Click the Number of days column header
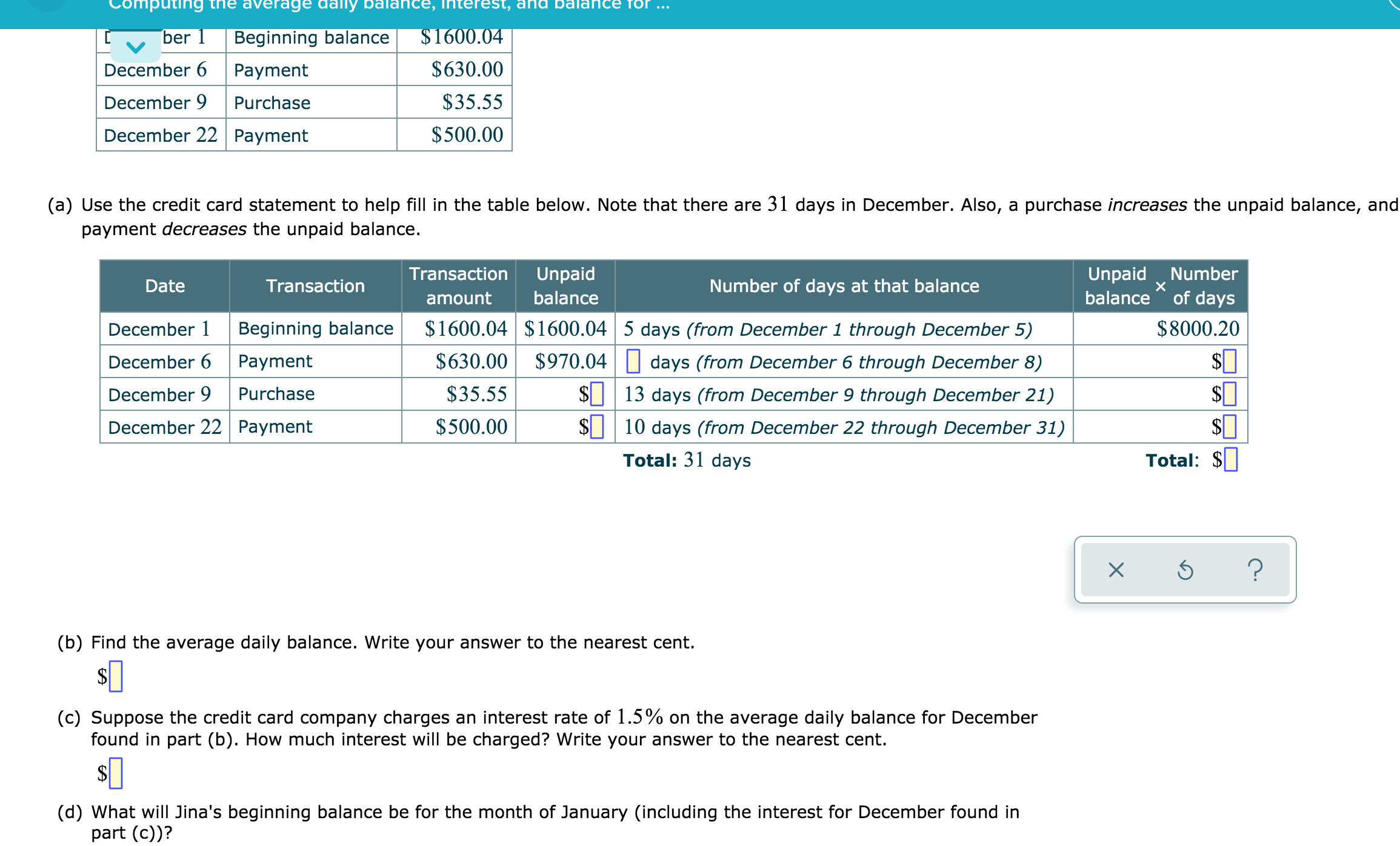 844,286
